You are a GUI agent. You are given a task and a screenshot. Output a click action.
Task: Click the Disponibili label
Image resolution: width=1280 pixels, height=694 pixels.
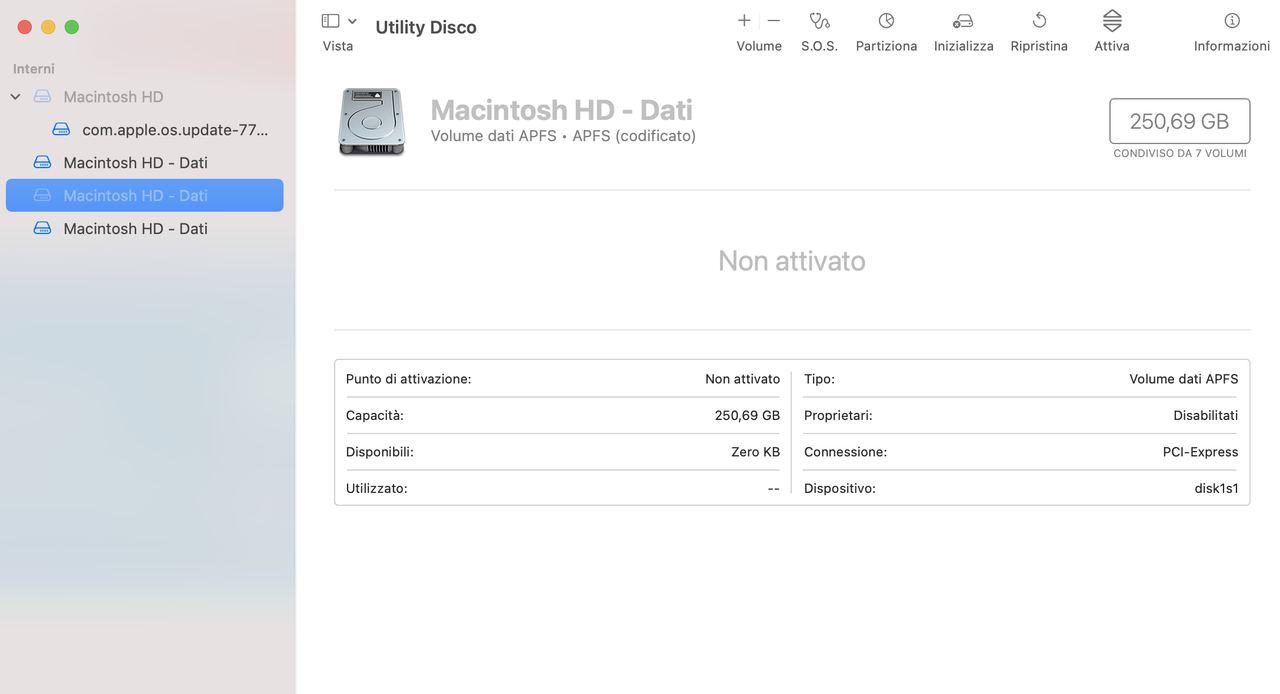(x=380, y=452)
